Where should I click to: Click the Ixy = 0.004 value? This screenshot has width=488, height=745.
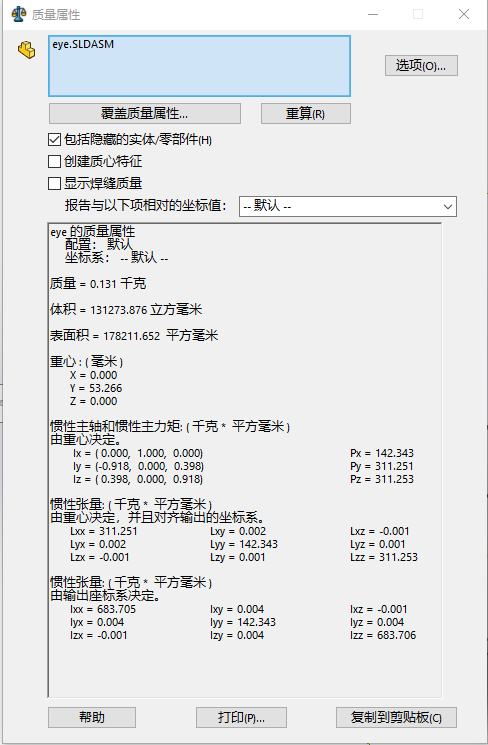click(237, 609)
